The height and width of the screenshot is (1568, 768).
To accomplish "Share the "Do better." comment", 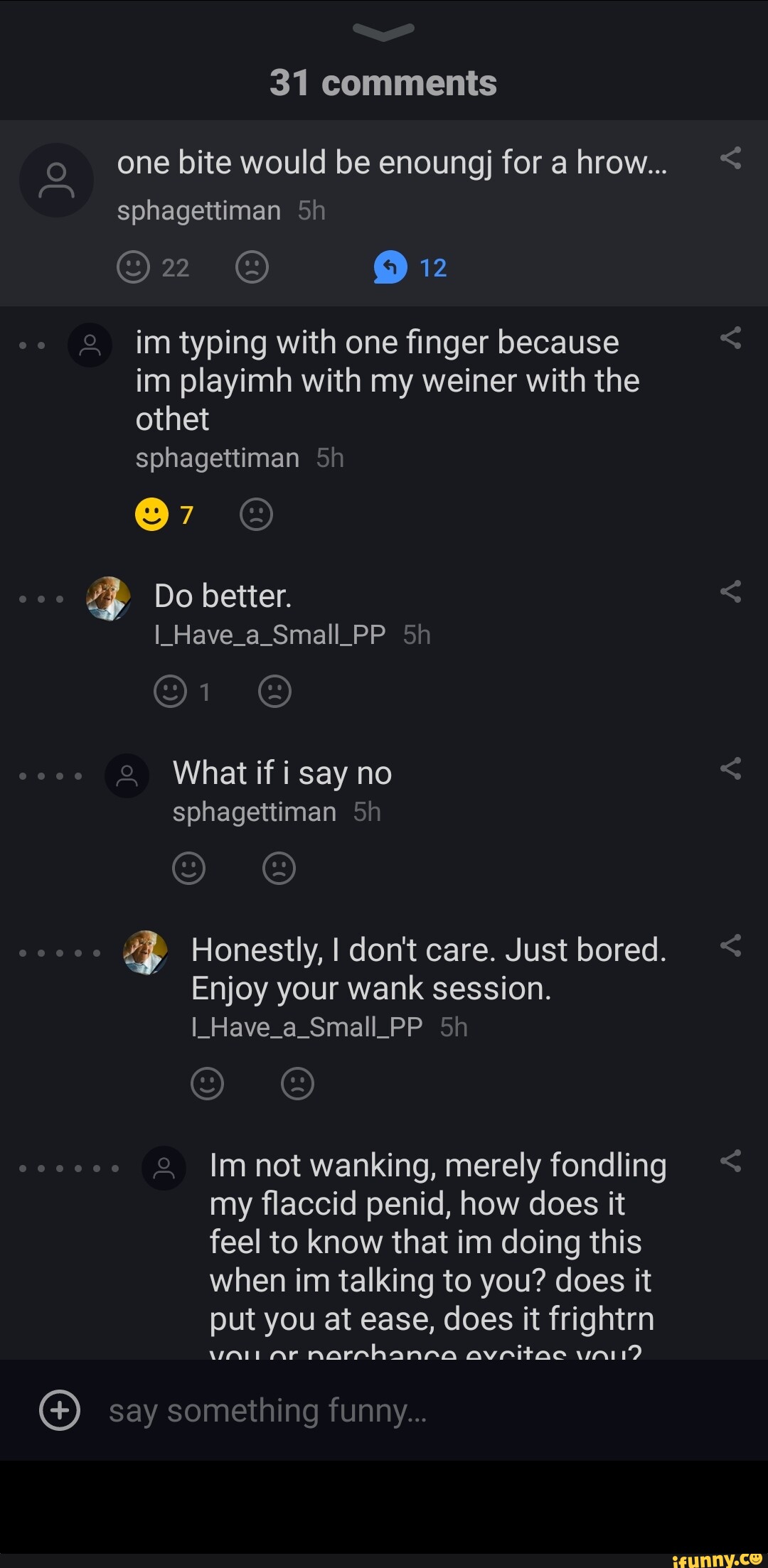I will point(730,591).
